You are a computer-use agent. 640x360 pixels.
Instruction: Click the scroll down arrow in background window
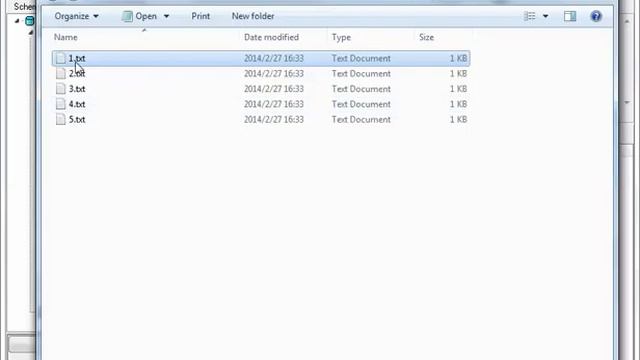(x=627, y=102)
